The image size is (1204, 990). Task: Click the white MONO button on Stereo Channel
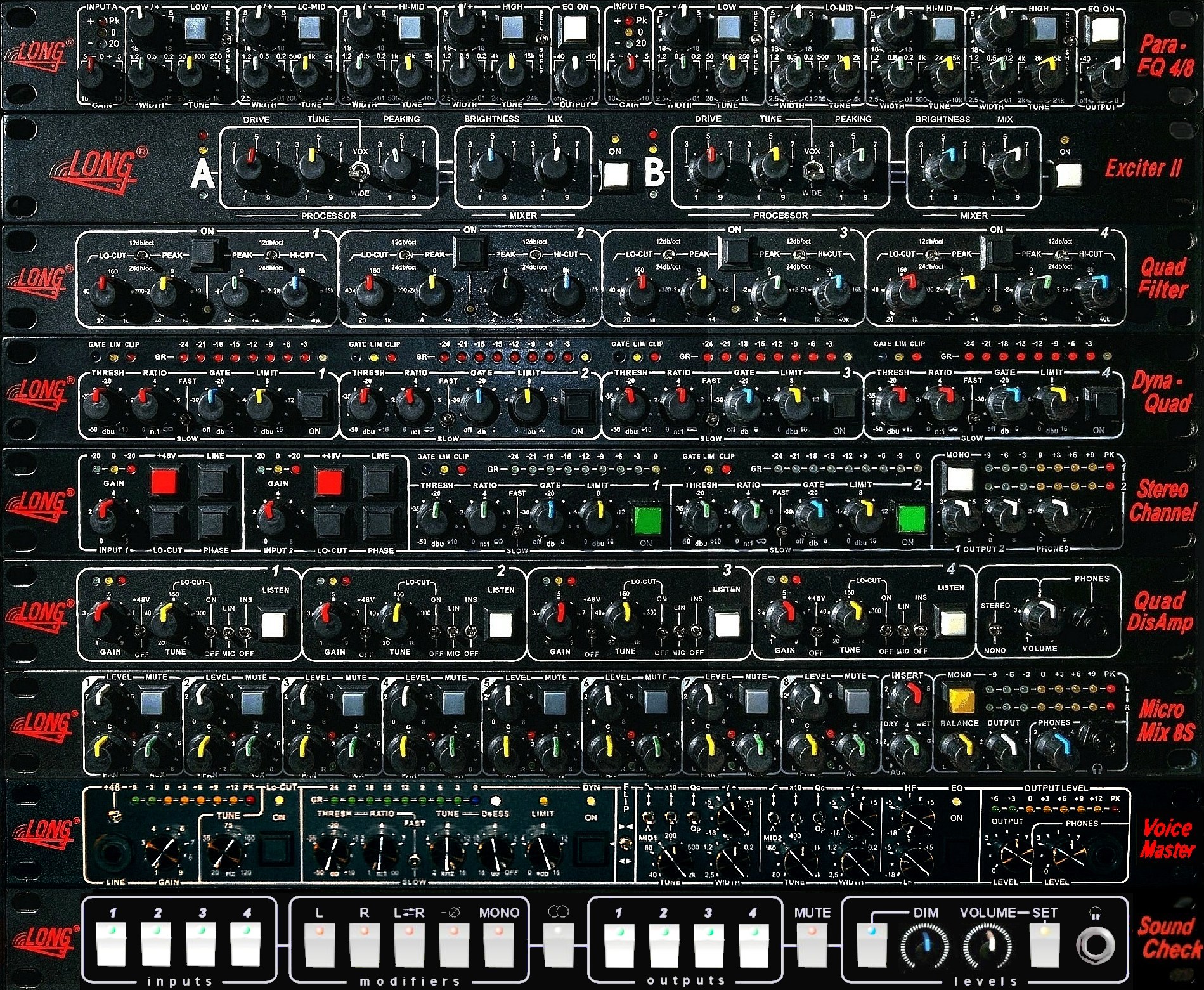[959, 479]
